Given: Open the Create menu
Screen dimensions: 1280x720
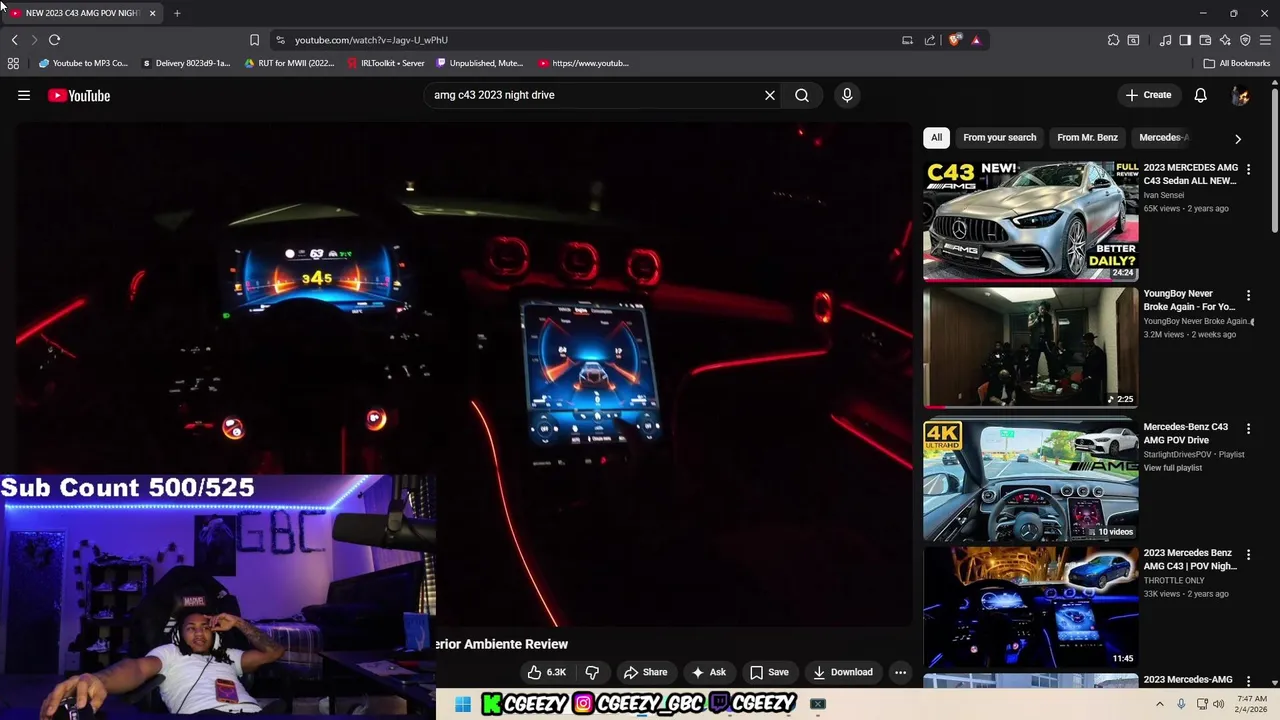Looking at the screenshot, I should 1148,95.
